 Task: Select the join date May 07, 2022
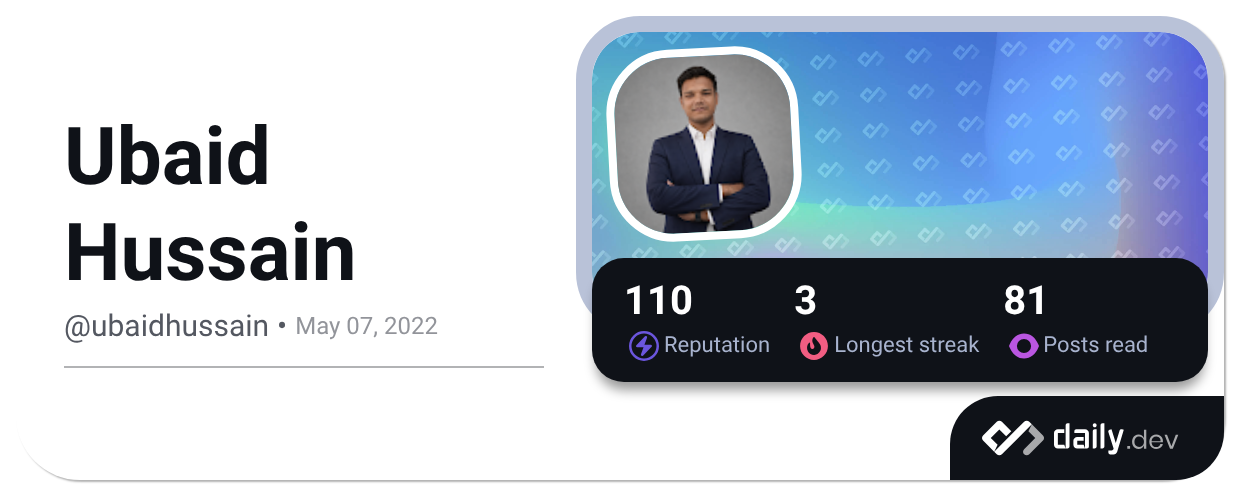click(x=366, y=326)
